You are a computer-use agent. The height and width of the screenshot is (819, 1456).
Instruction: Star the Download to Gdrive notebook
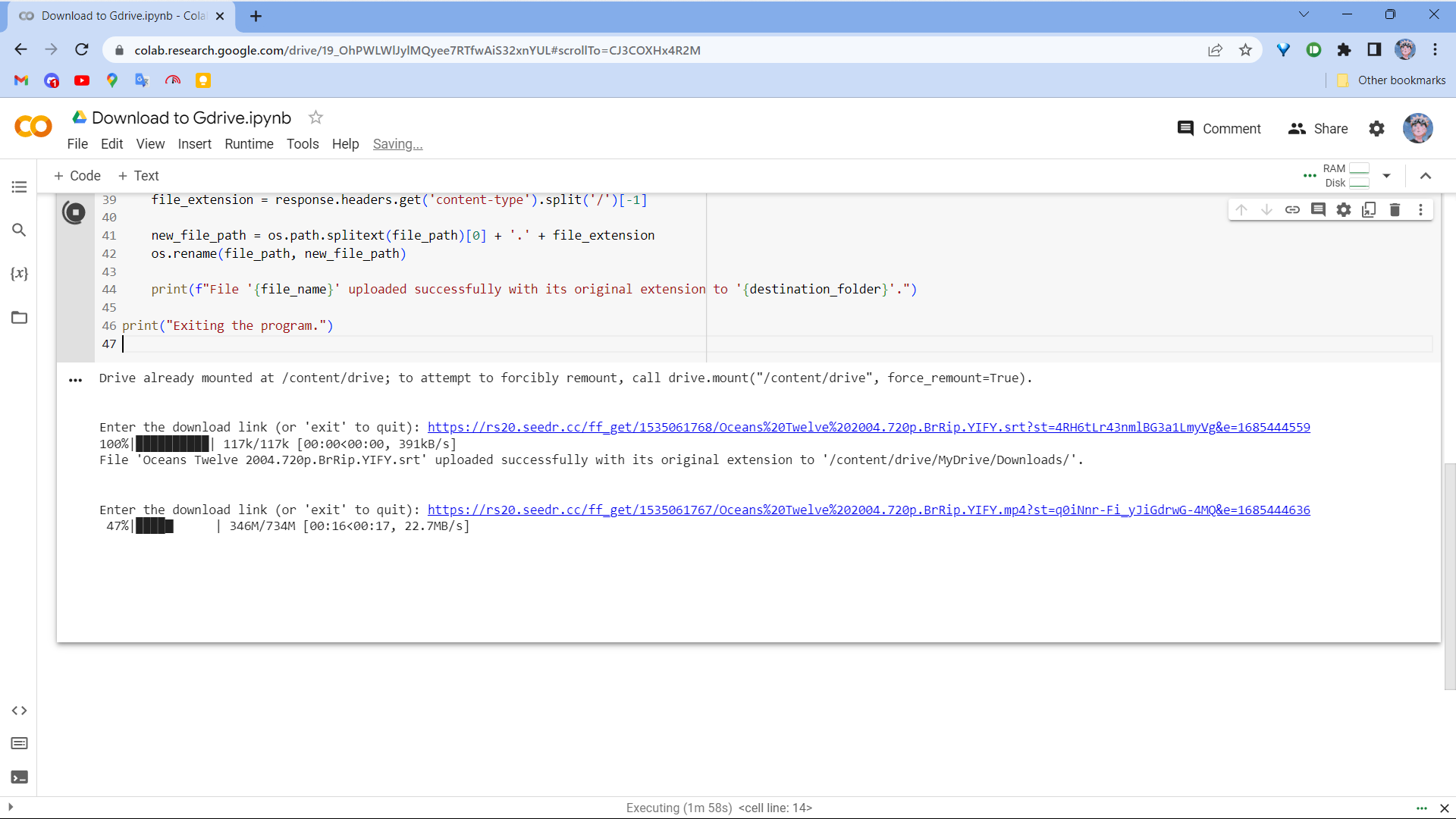[x=315, y=118]
